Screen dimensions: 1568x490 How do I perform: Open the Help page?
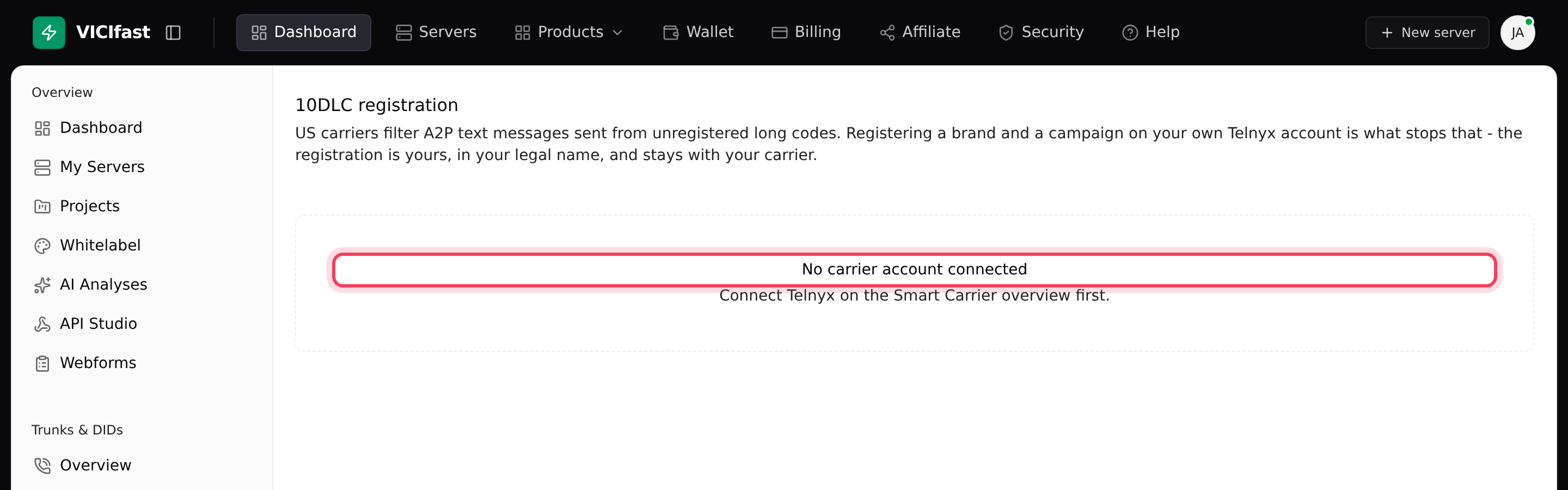tap(1150, 32)
